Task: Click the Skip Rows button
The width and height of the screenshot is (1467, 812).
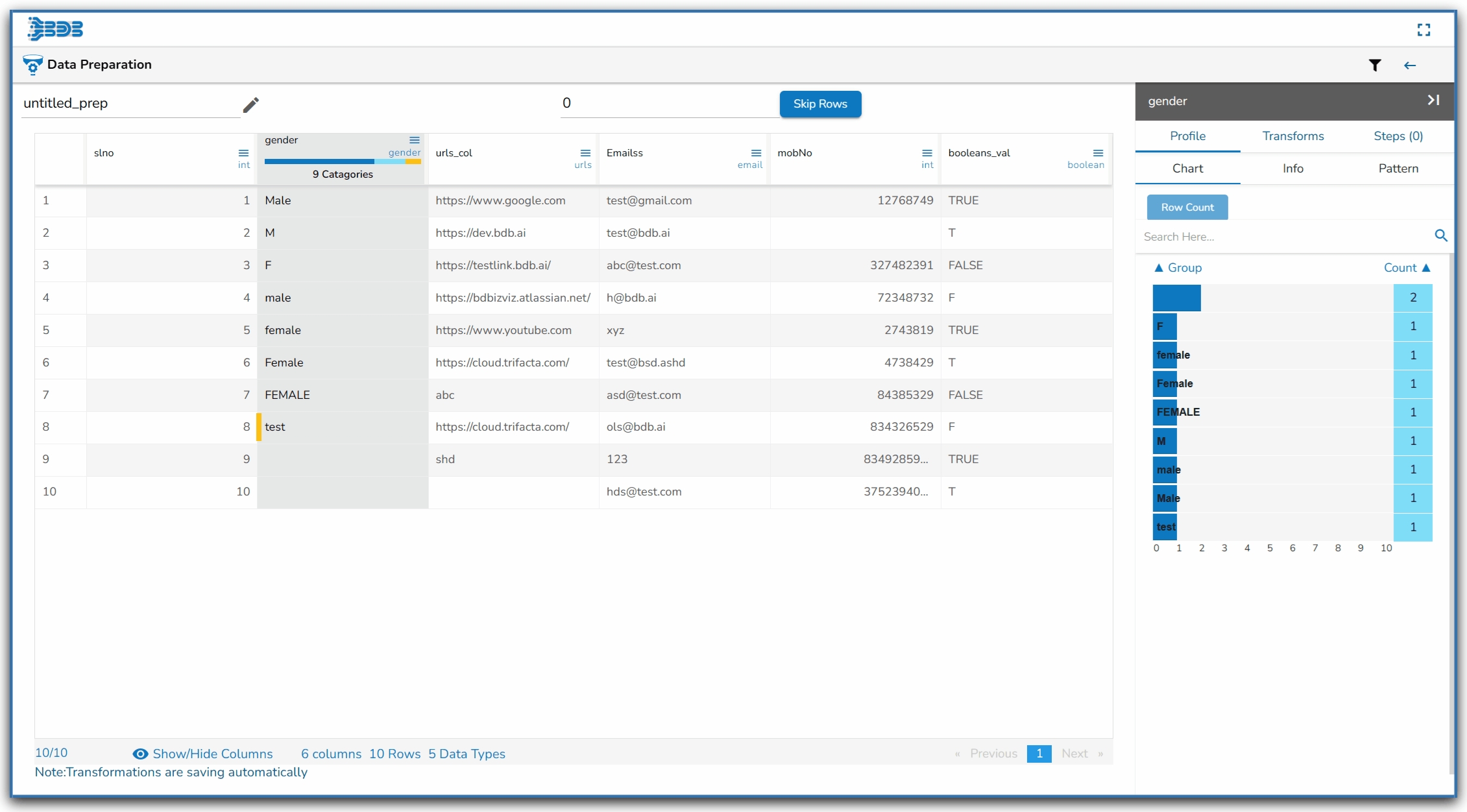Action: 819,104
